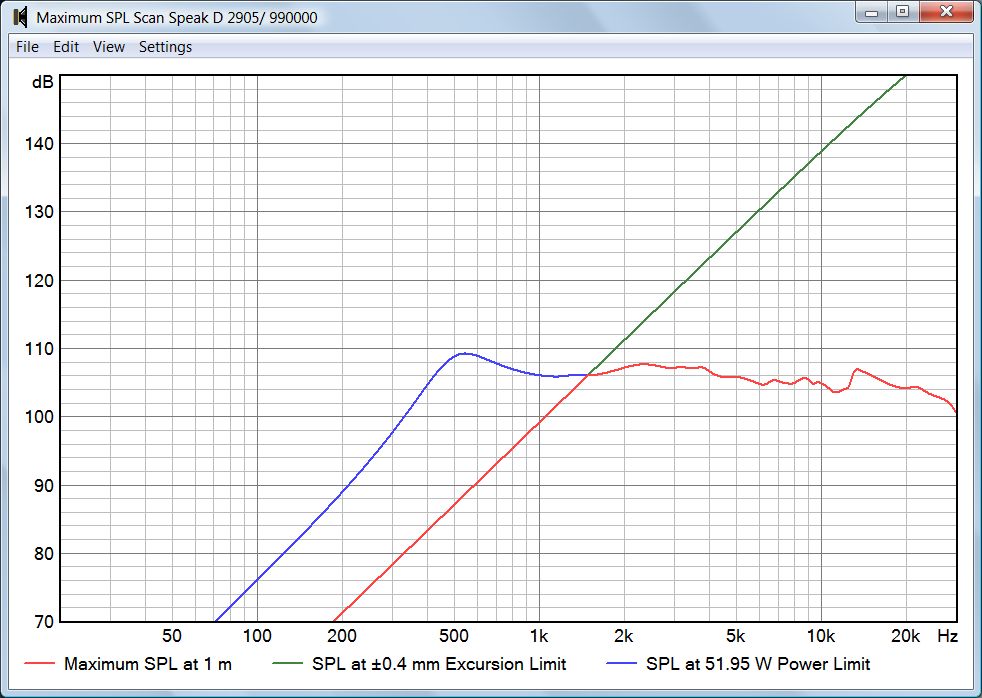Click the dB axis unit label
Viewport: 982px width, 698px height.
[x=43, y=82]
